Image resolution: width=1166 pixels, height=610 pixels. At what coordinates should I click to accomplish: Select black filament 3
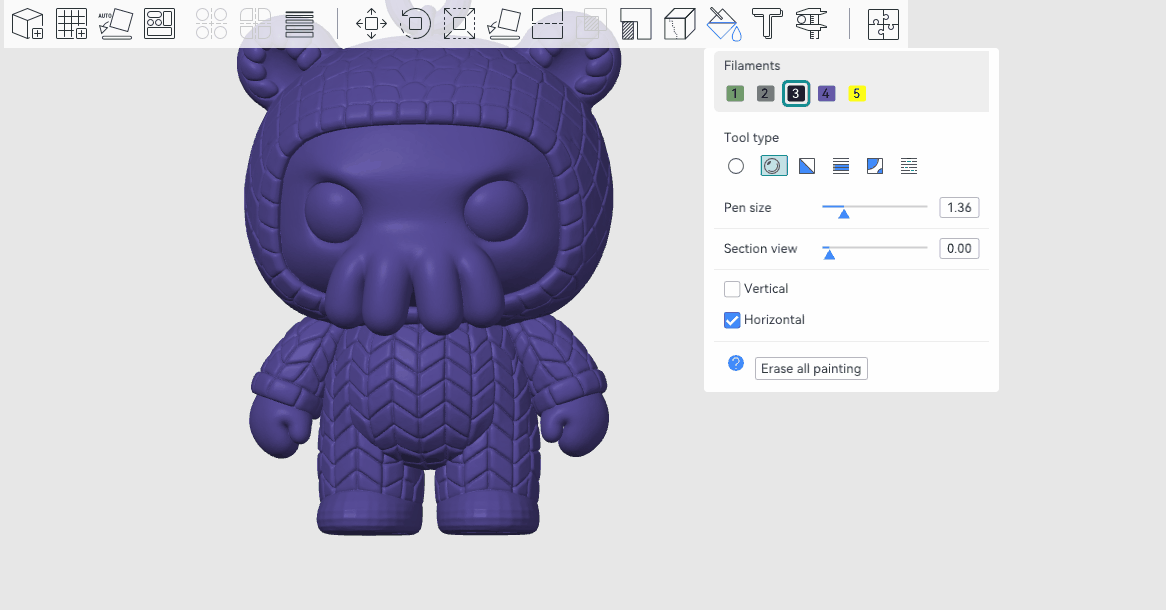click(x=796, y=94)
